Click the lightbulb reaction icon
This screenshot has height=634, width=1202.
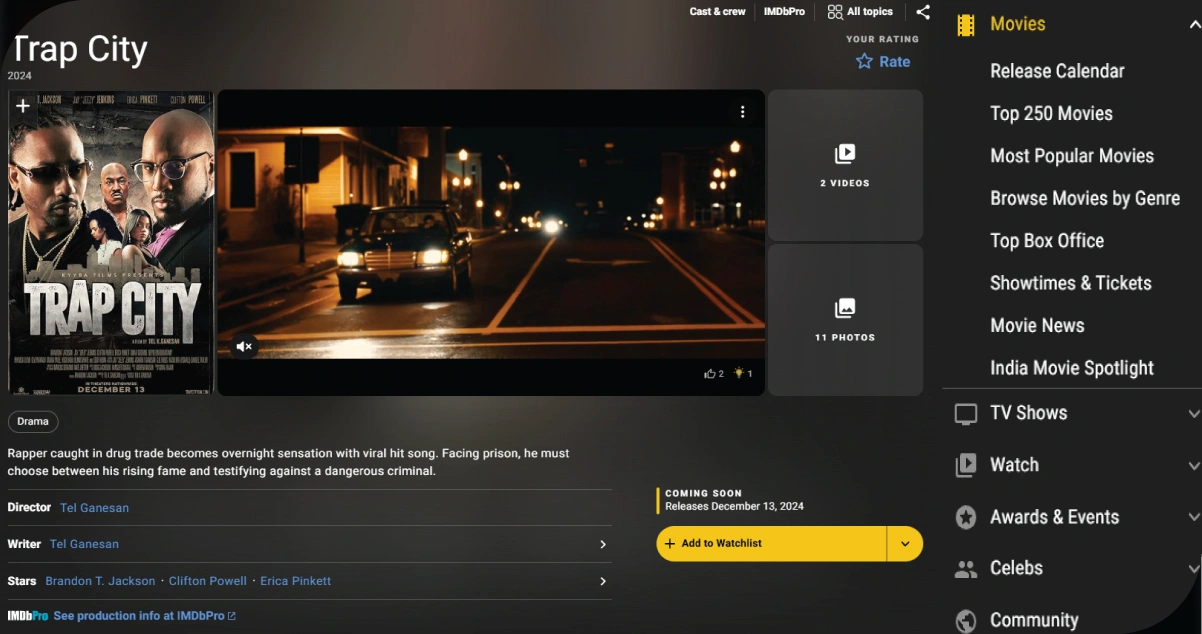coord(739,374)
